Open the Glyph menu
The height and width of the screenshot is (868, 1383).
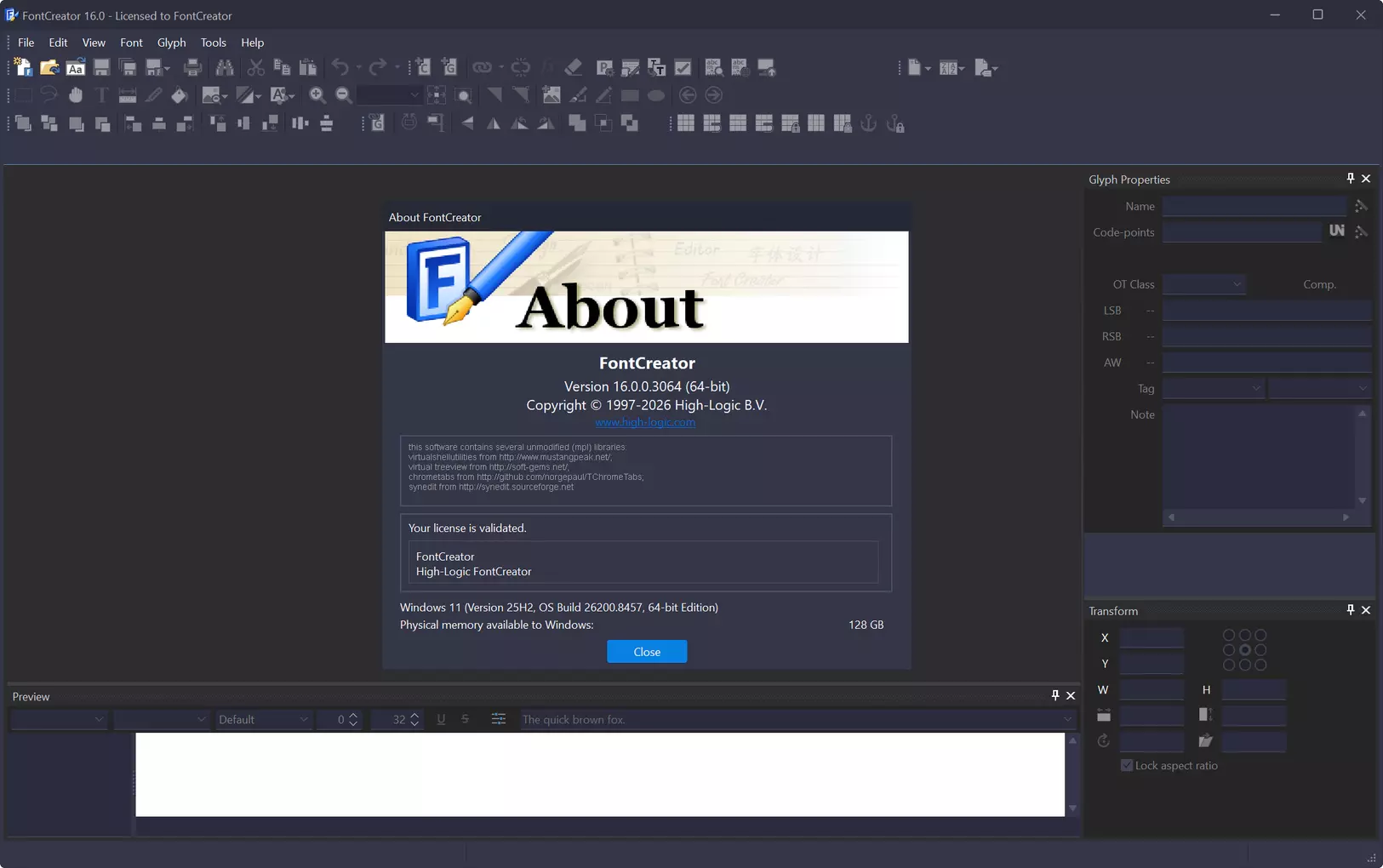point(171,43)
